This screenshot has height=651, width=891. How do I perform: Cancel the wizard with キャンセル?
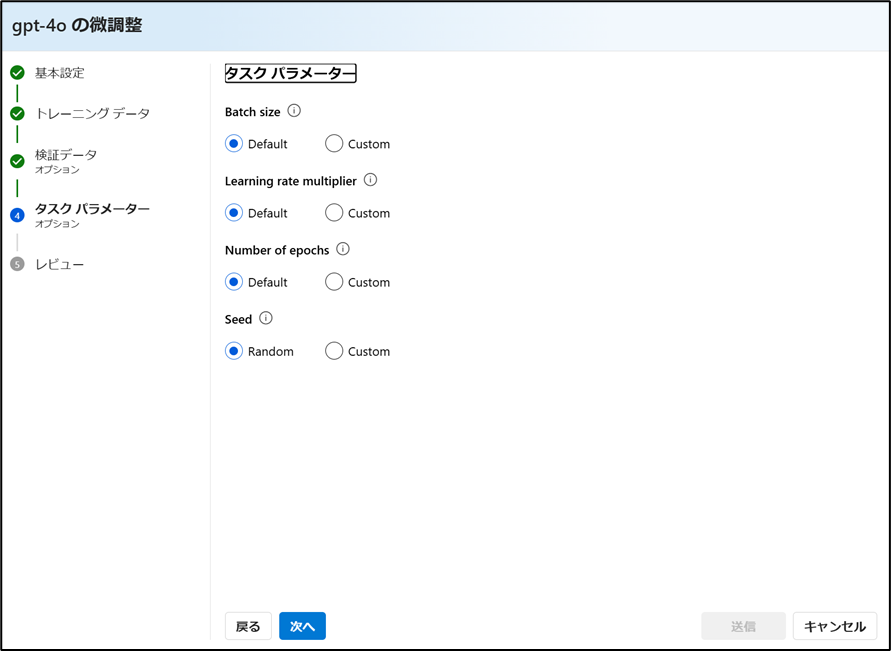click(835, 626)
